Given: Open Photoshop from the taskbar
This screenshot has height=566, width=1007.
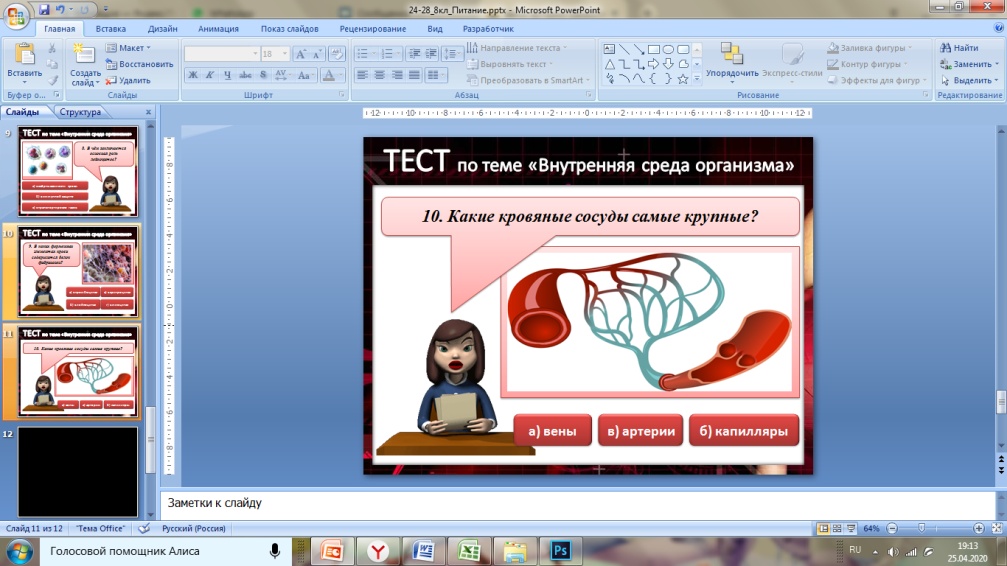Looking at the screenshot, I should coord(560,550).
